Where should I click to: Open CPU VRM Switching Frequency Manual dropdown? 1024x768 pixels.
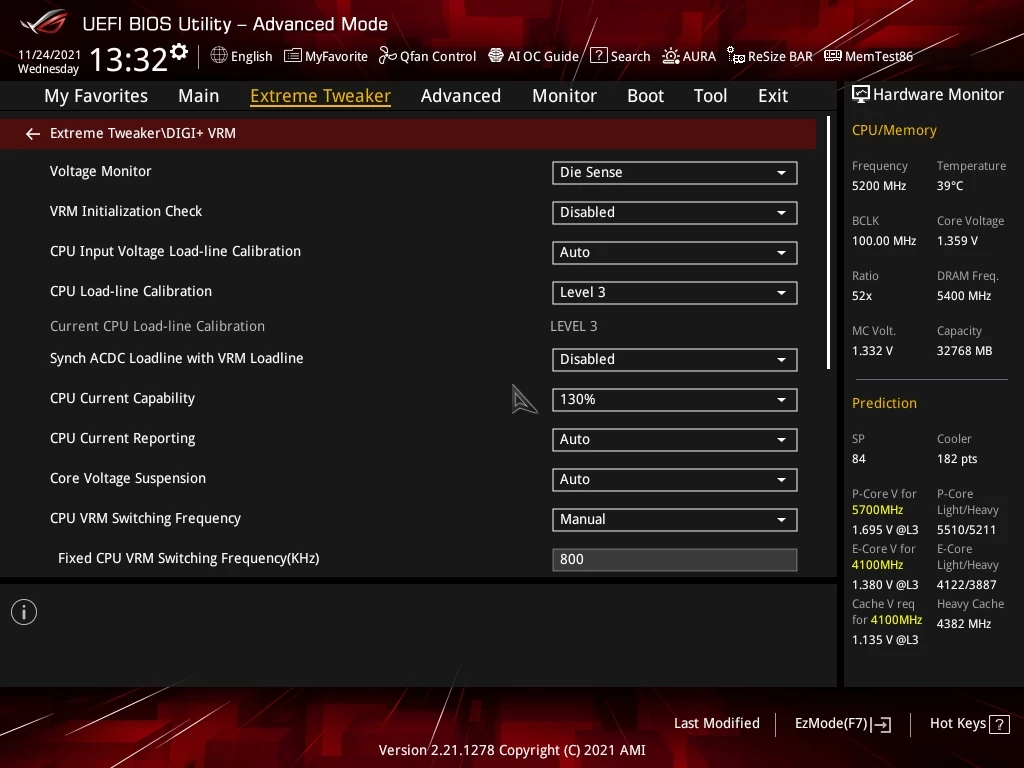(x=674, y=519)
